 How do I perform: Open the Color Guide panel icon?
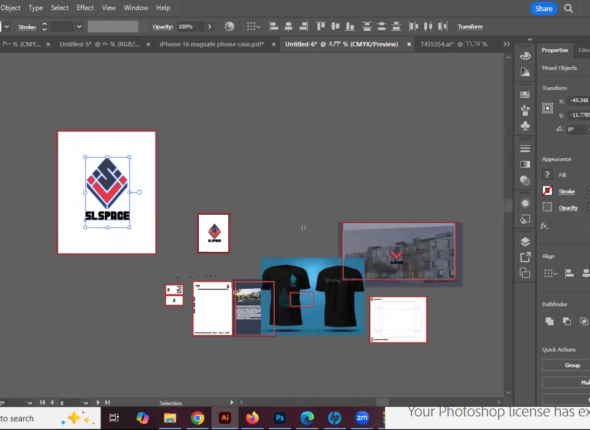click(x=525, y=72)
